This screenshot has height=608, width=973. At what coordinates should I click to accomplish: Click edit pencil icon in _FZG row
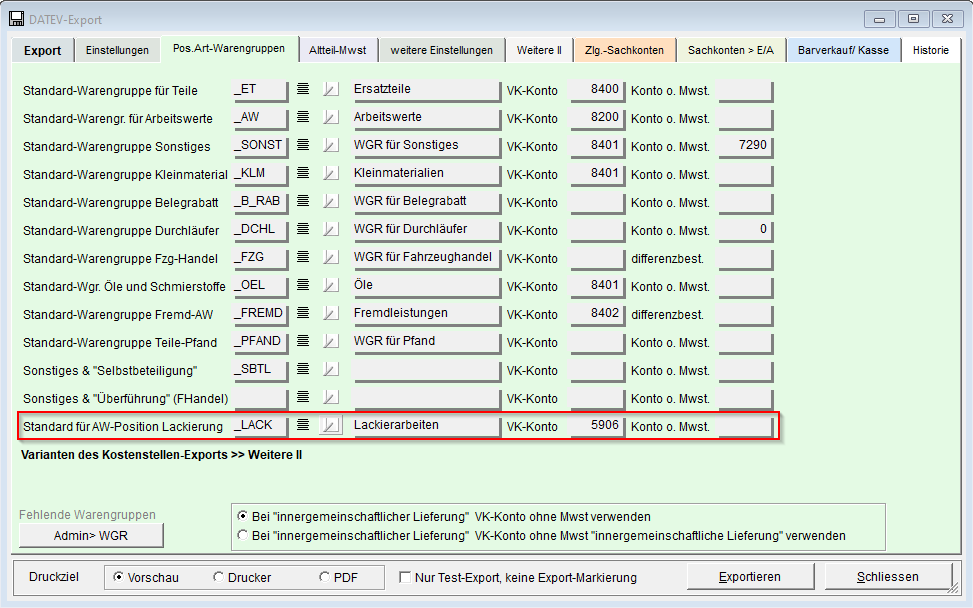pyautogui.click(x=331, y=257)
